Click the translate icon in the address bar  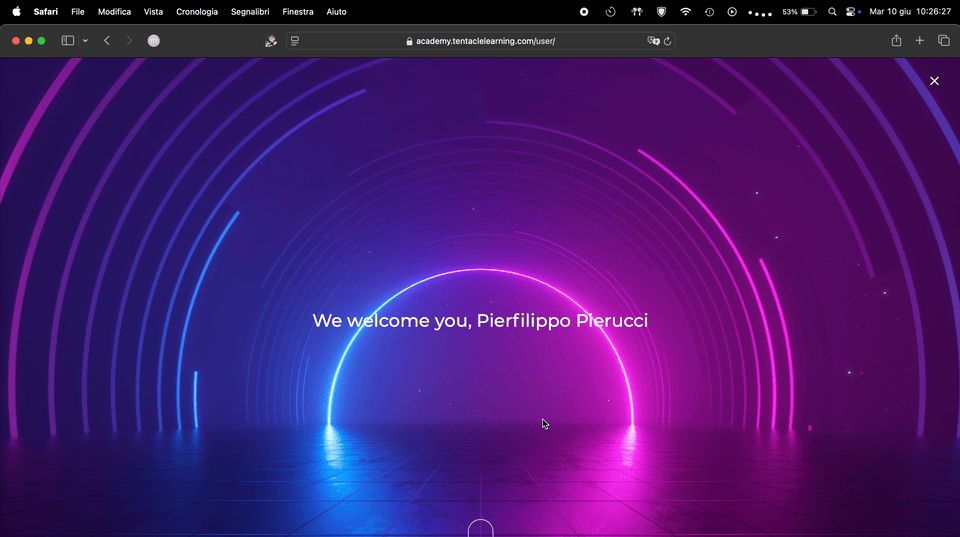tap(653, 41)
